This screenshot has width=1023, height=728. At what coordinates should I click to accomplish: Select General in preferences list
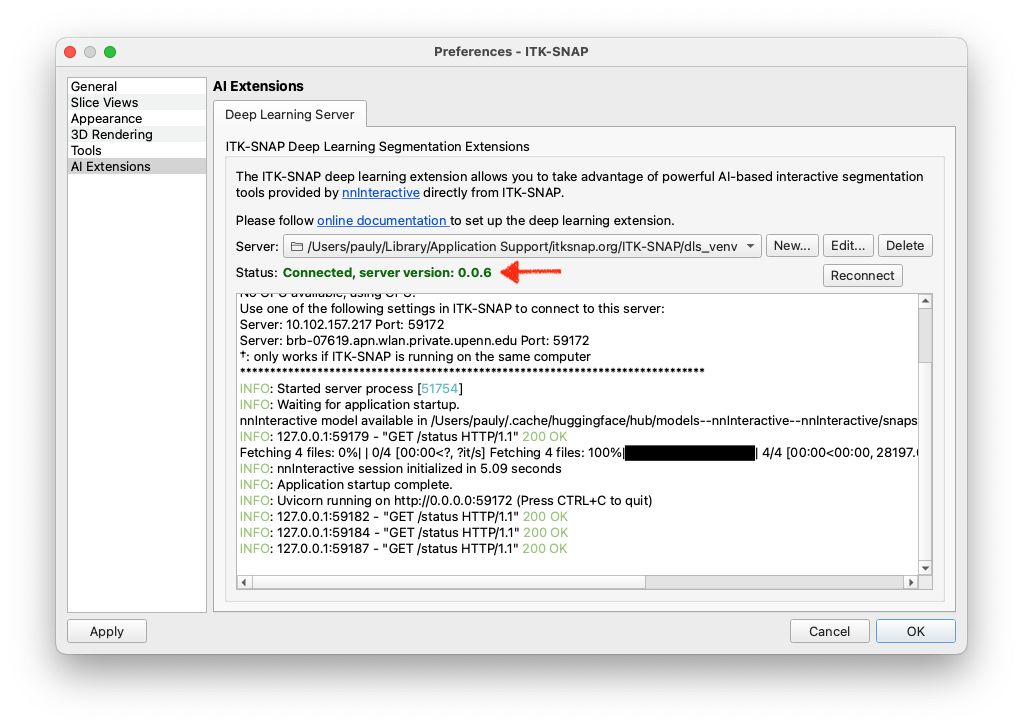(136, 86)
